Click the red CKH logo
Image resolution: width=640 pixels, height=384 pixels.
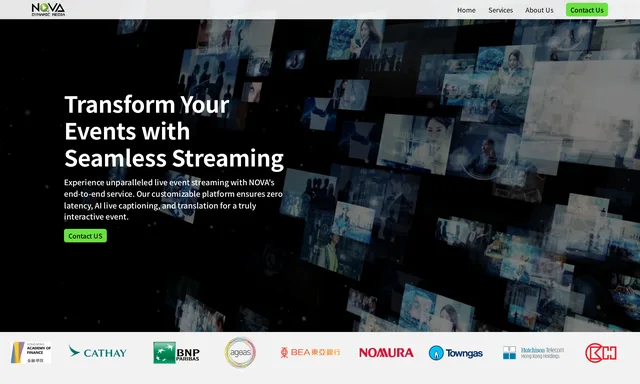point(601,353)
